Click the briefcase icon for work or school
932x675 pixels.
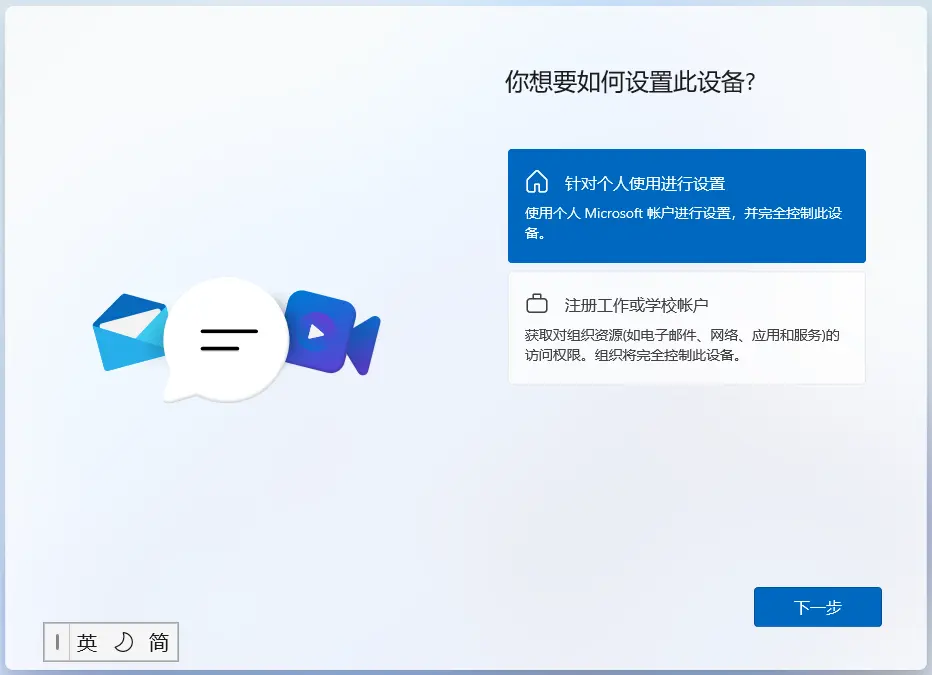point(537,303)
